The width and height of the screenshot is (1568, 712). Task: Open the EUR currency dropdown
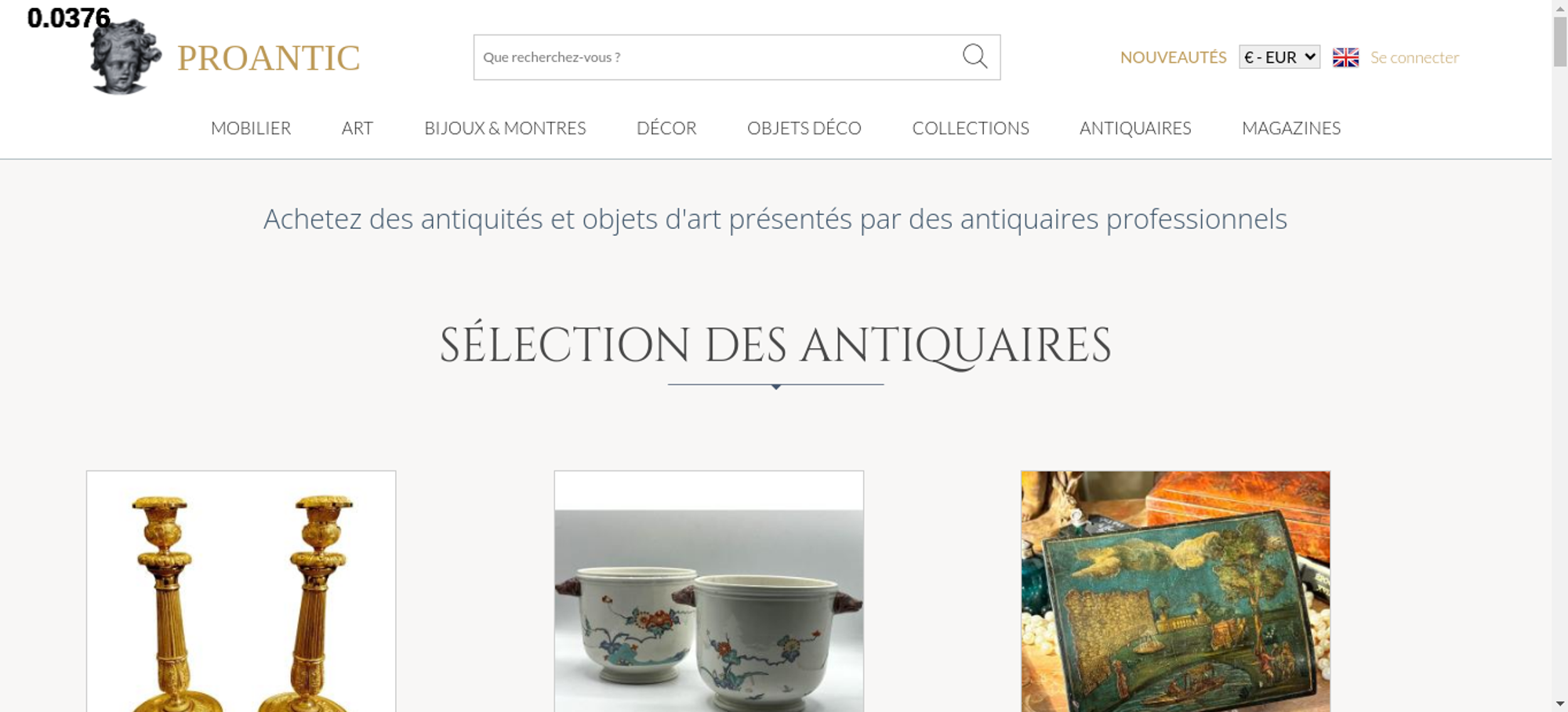coord(1279,57)
